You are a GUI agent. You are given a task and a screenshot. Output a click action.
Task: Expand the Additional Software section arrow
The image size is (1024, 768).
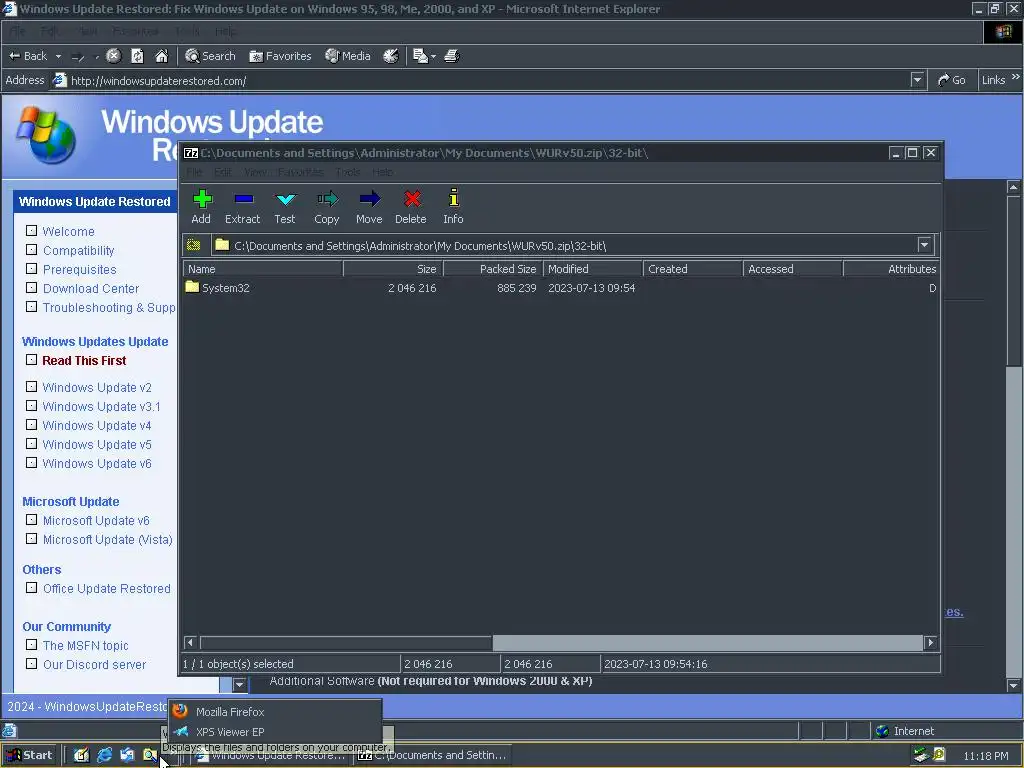(239, 684)
